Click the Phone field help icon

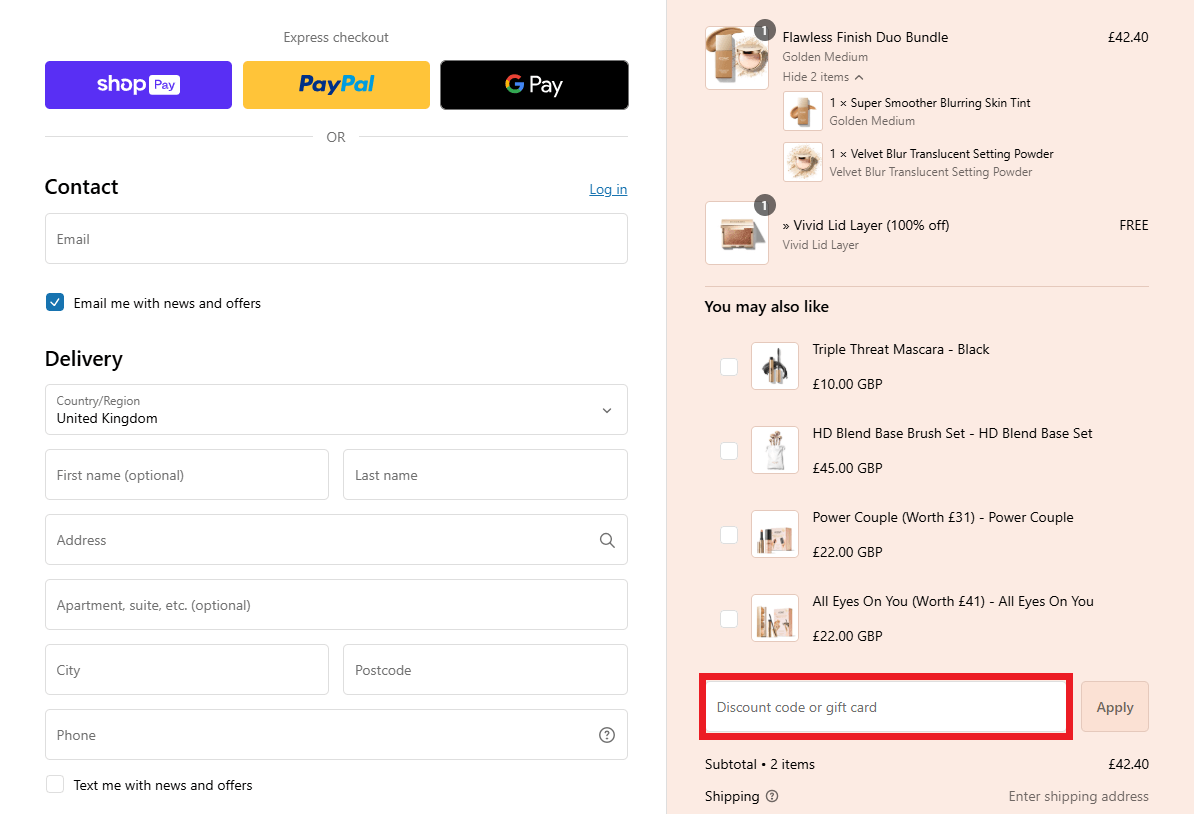coord(607,735)
